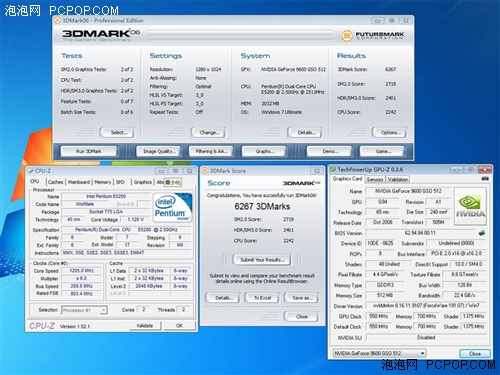The width and height of the screenshot is (500, 375).
Task: Click the BIOS save chip icon
Action: tap(481, 232)
